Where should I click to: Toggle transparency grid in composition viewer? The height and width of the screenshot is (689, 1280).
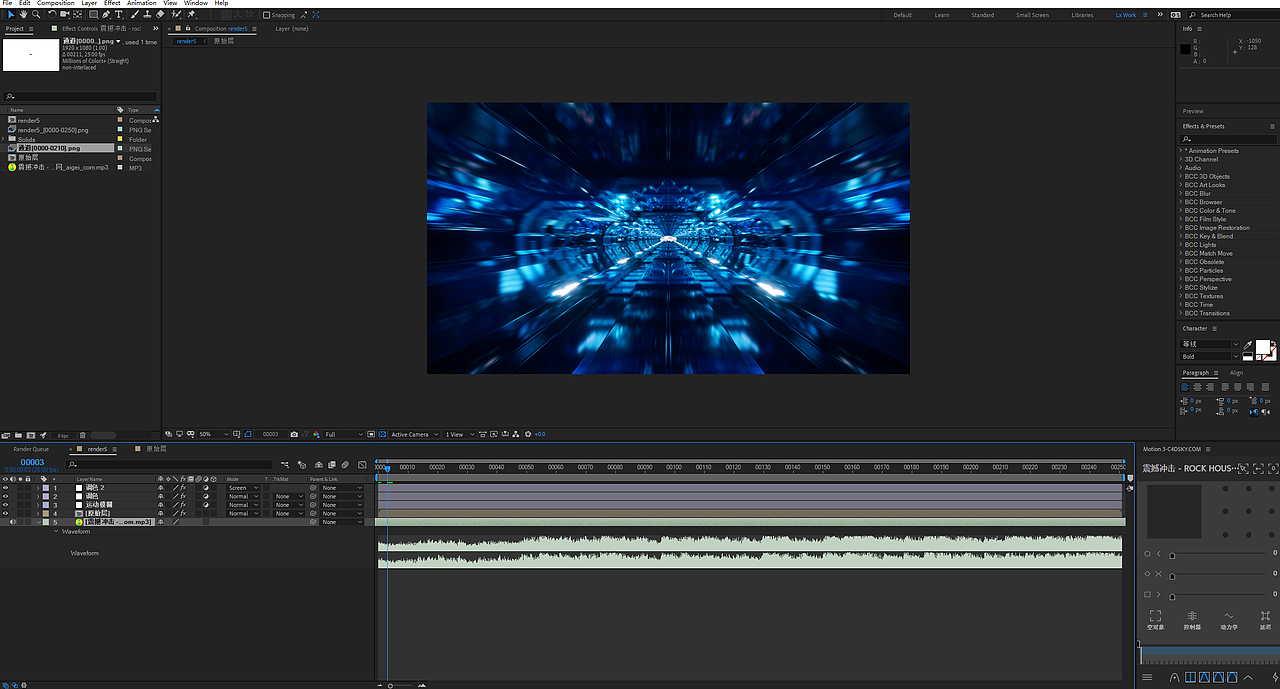pos(382,435)
